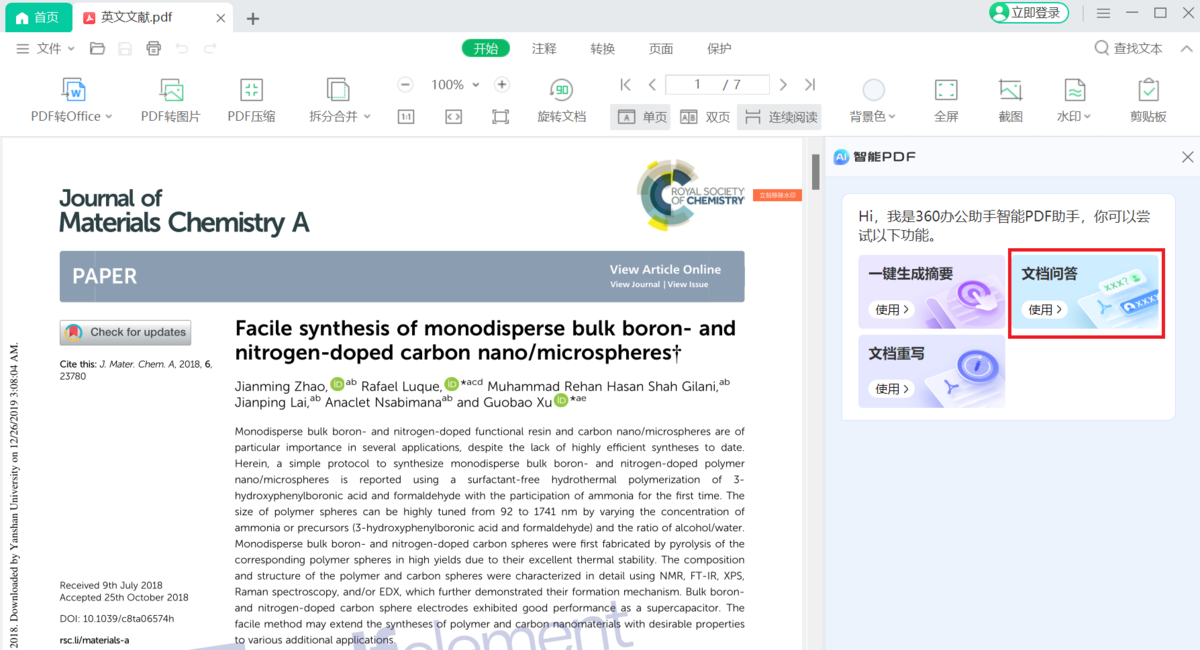Viewport: 1200px width, 650px height.
Task: Open the PDF转图片 tool
Action: (171, 91)
